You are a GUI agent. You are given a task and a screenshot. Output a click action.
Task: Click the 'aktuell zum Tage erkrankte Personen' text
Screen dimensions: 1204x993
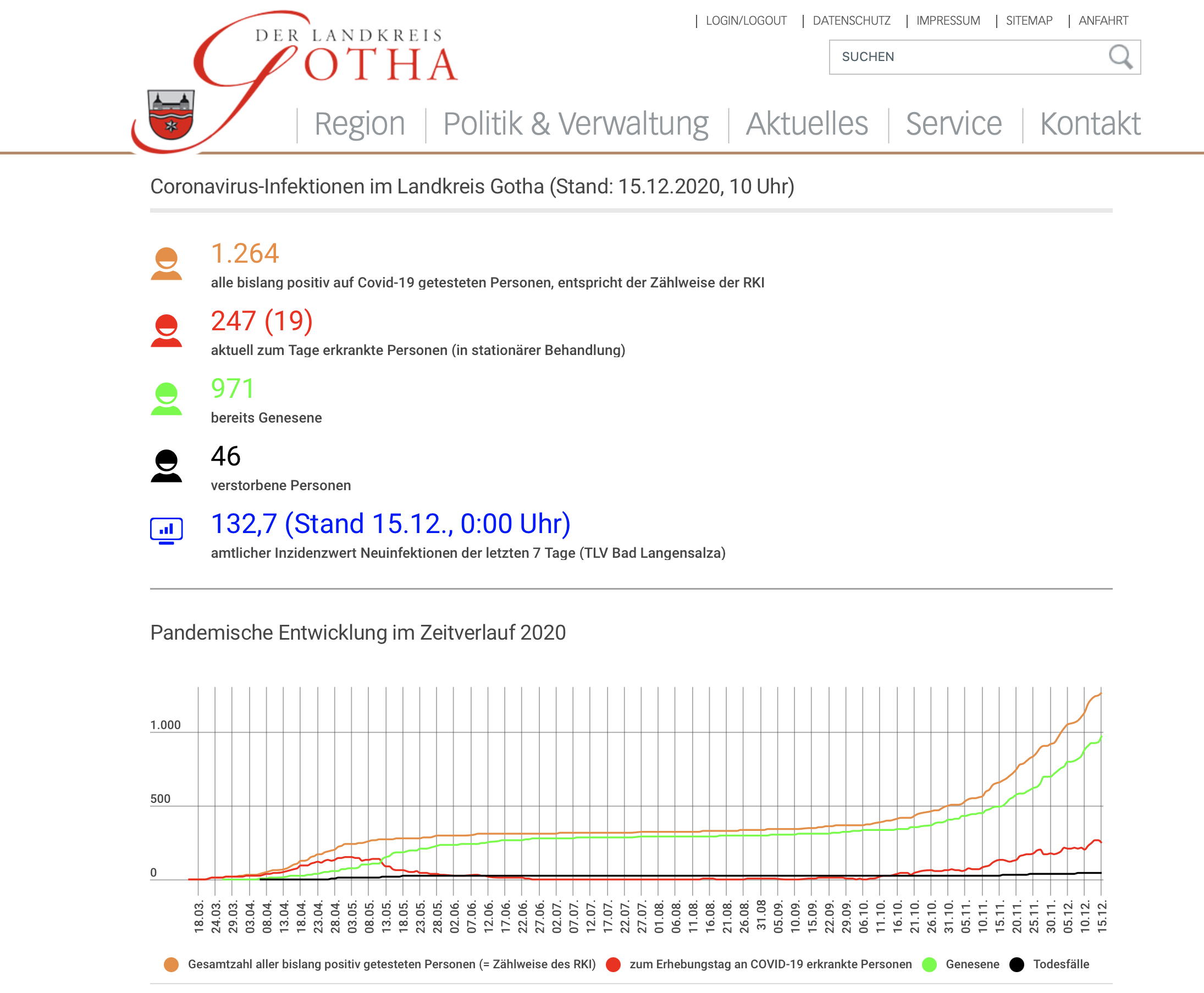tap(418, 350)
